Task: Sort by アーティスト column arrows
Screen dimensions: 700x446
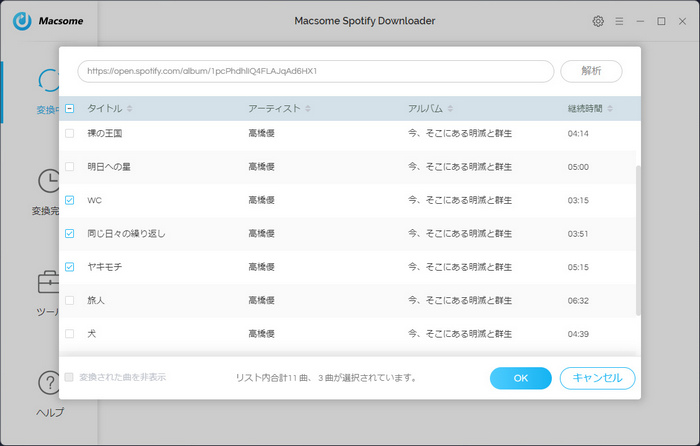Action: (308, 108)
